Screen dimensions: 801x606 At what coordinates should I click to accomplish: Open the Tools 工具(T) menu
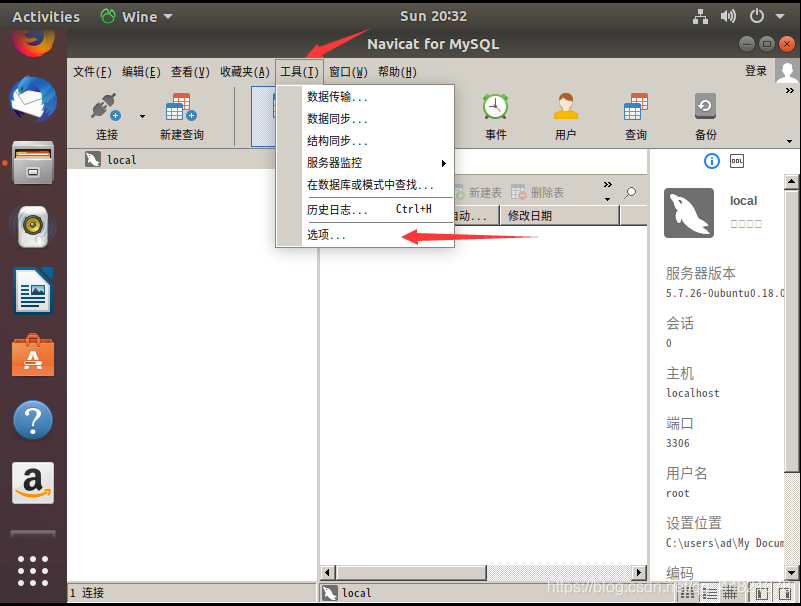299,72
